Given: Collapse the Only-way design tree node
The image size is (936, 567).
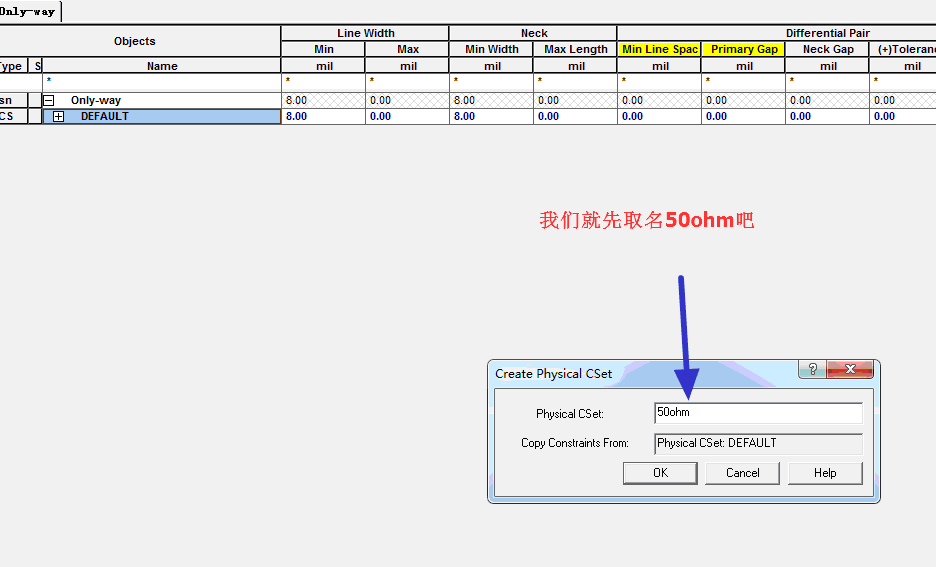Looking at the screenshot, I should coord(48,101).
